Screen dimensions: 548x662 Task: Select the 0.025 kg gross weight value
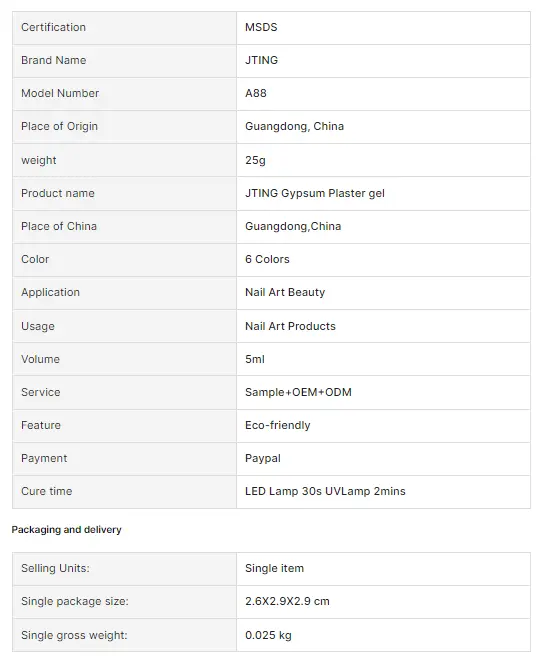click(x=268, y=635)
